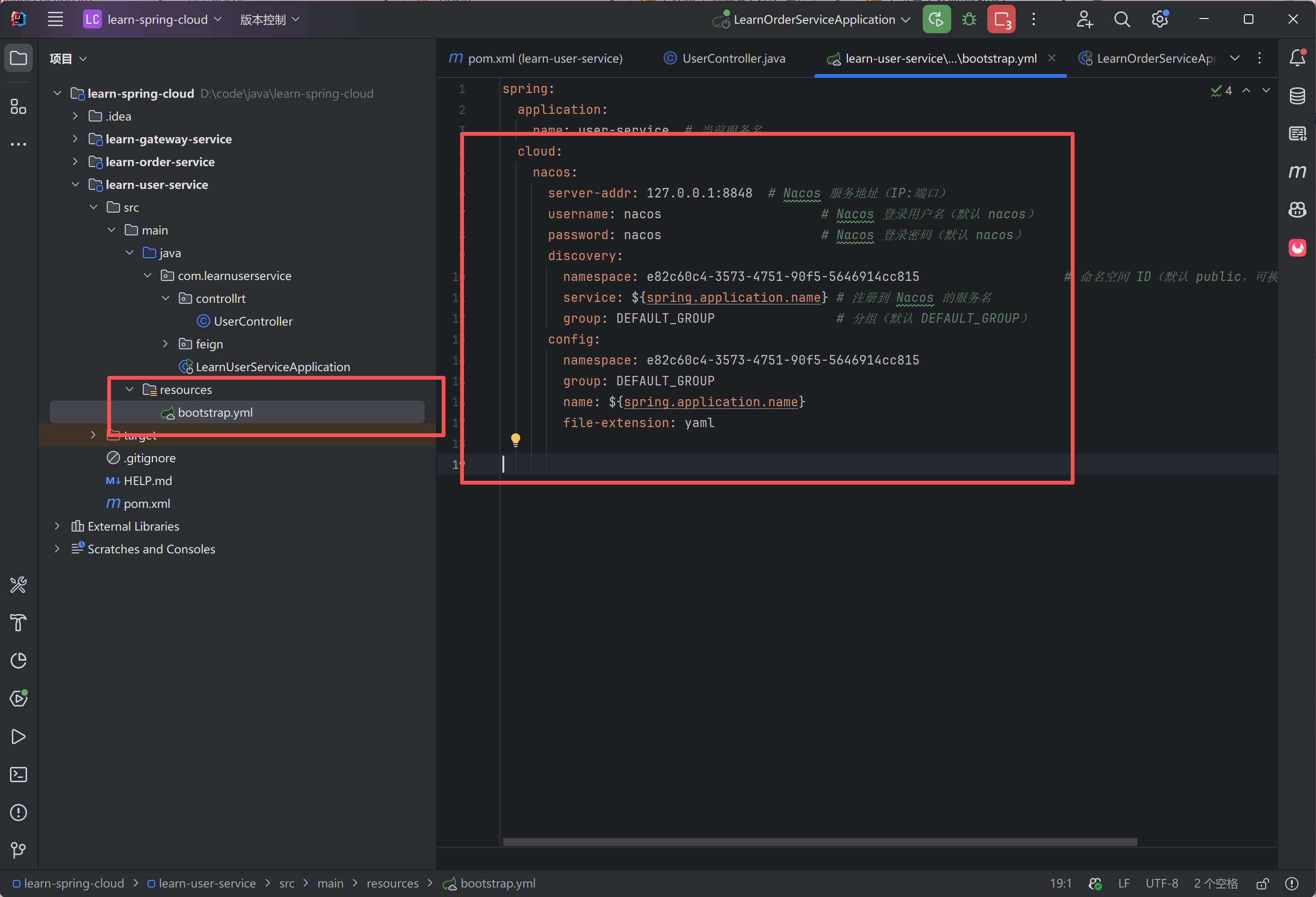Open the Structure tool window

click(19, 106)
